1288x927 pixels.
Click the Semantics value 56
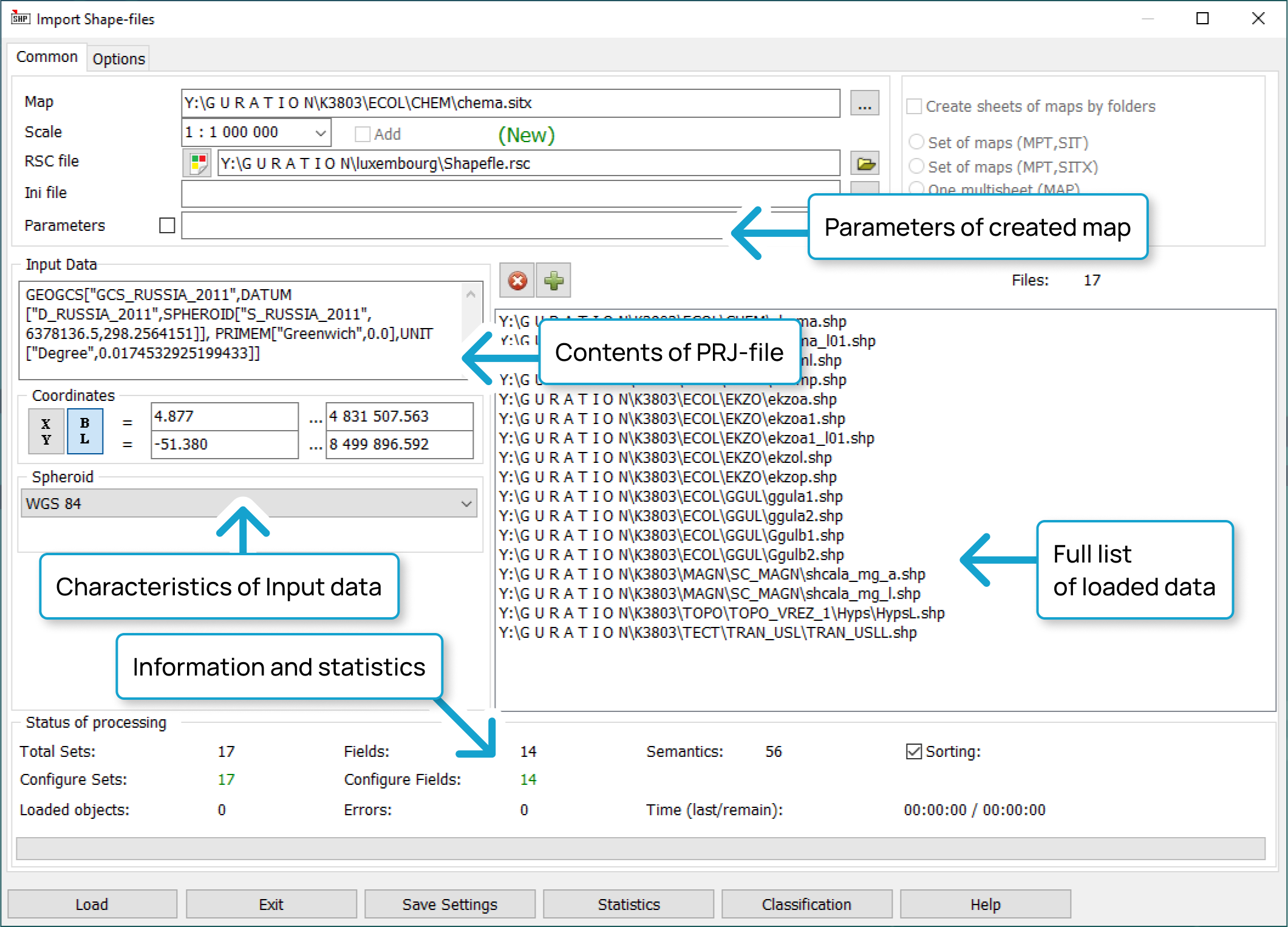773,751
